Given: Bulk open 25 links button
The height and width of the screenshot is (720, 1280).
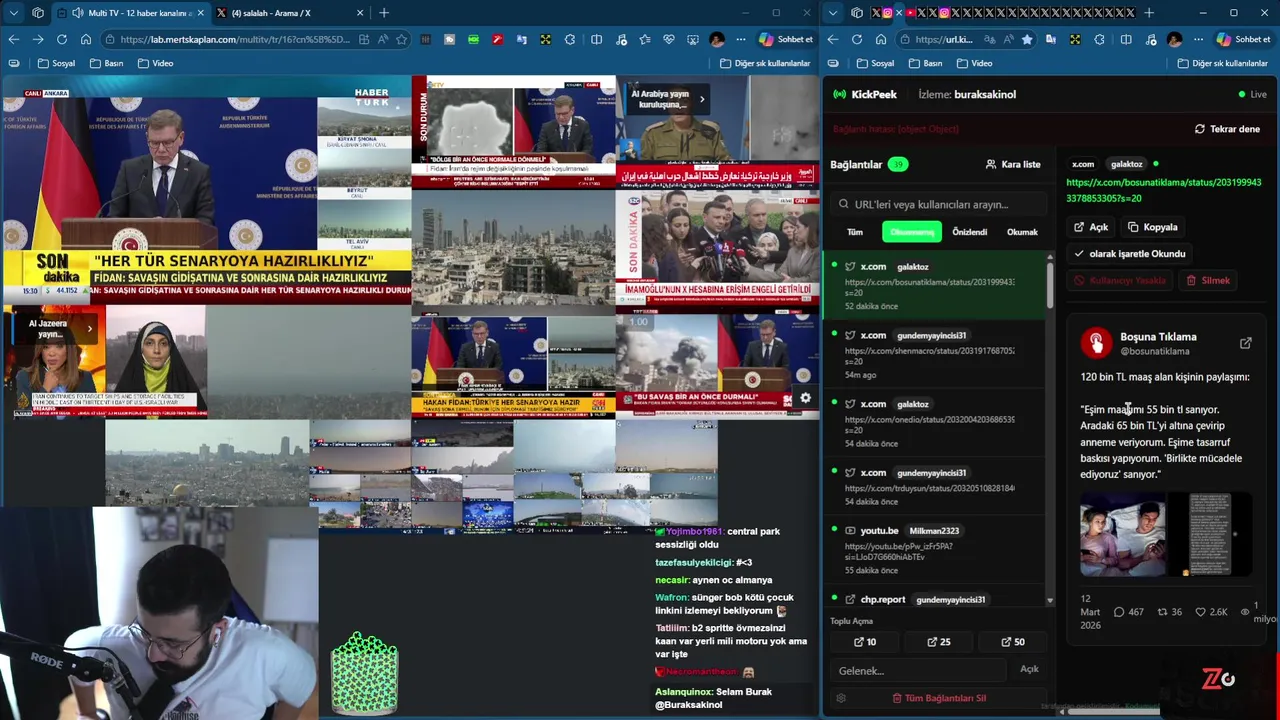Looking at the screenshot, I should (x=939, y=642).
